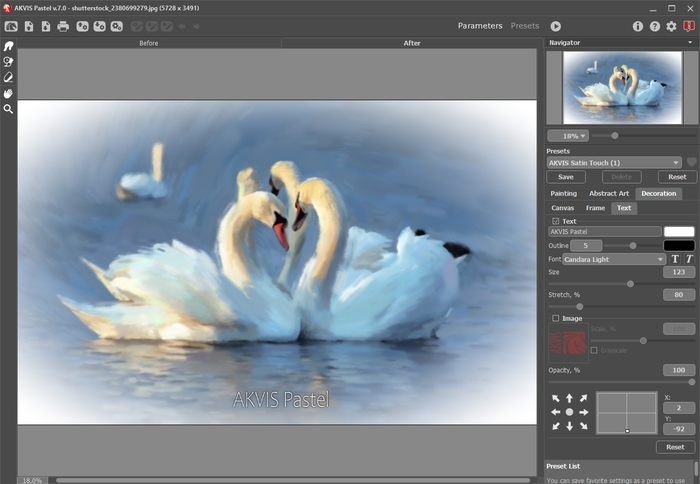Viewport: 700px width, 484px height.
Task: Adjust the Stretch slider handle
Action: (x=579, y=307)
